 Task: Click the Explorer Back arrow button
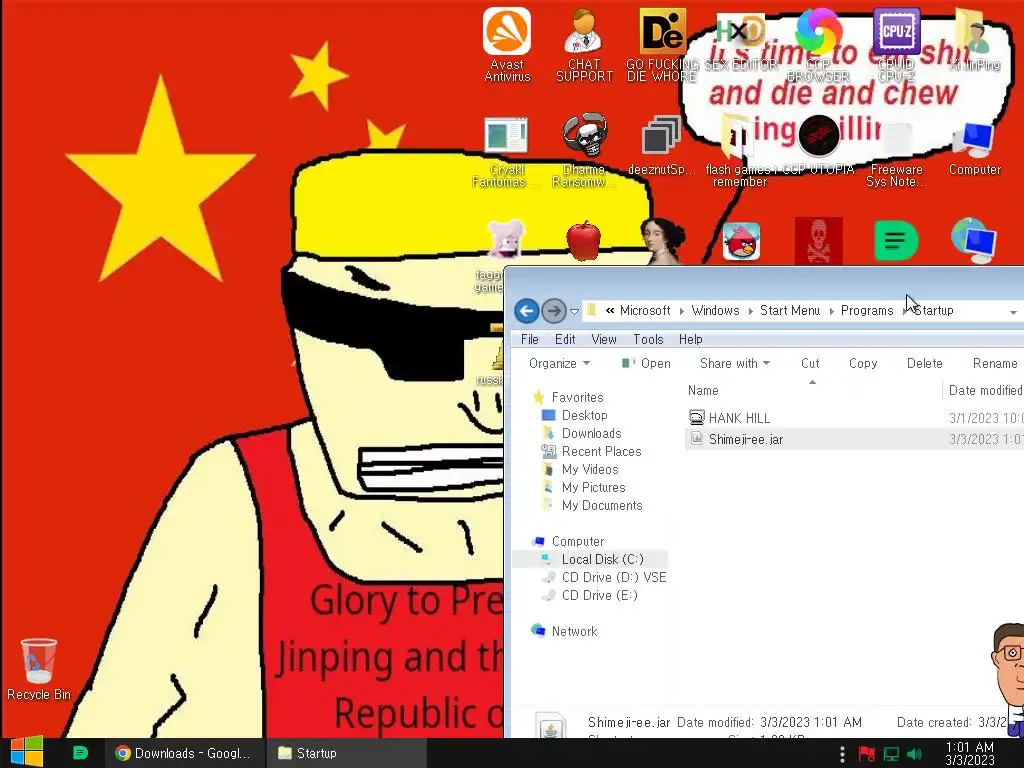click(527, 311)
